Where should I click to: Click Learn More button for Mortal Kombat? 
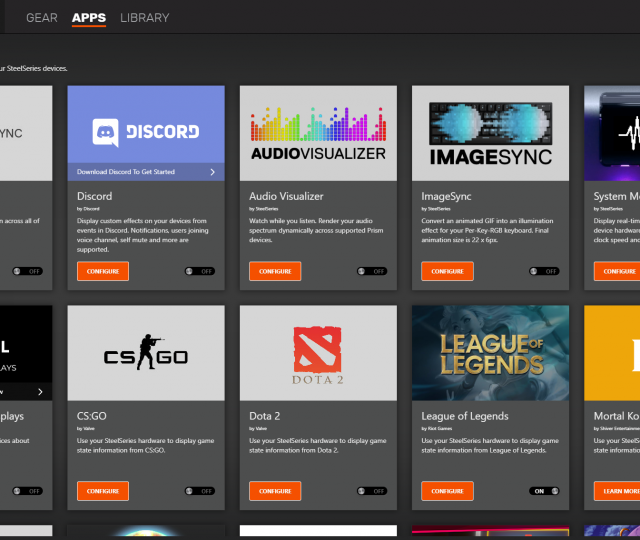click(618, 491)
